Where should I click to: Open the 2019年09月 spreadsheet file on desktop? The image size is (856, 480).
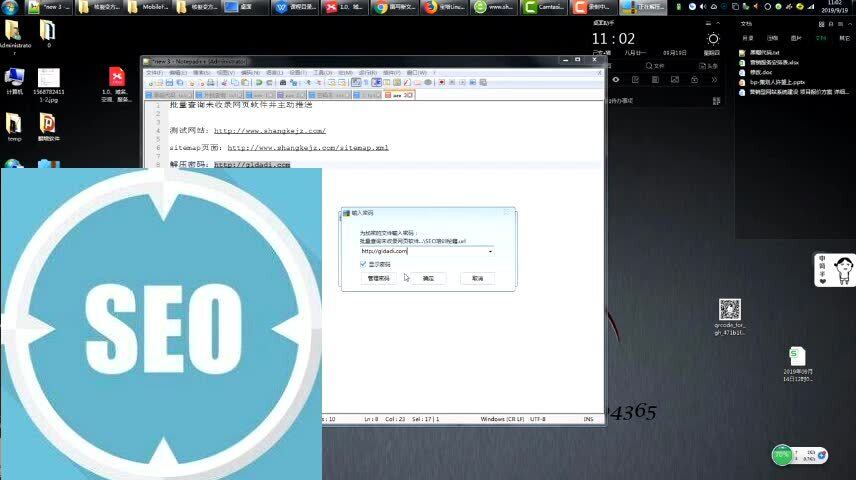(797, 364)
